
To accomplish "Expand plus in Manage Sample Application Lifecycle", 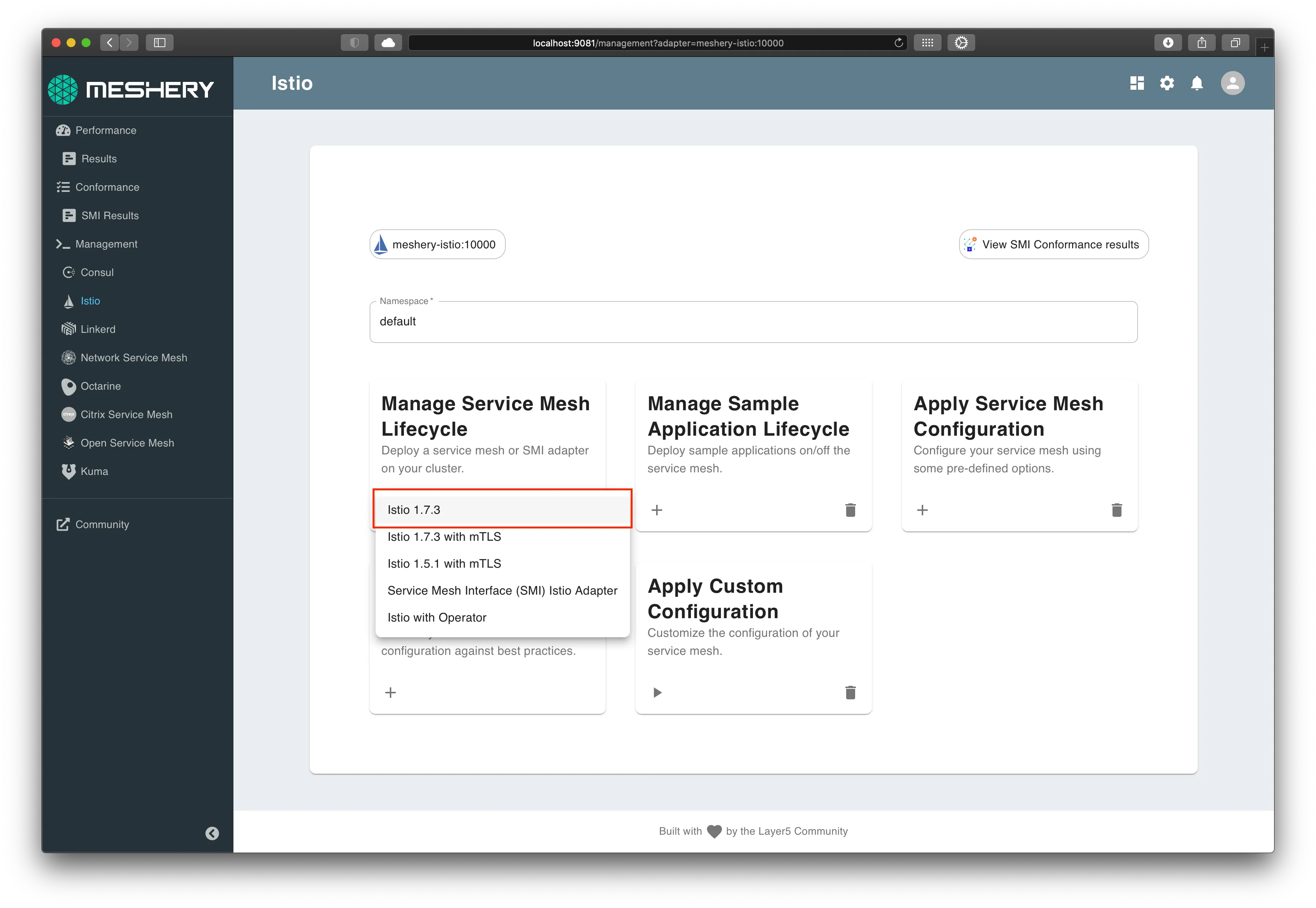I will [x=657, y=510].
